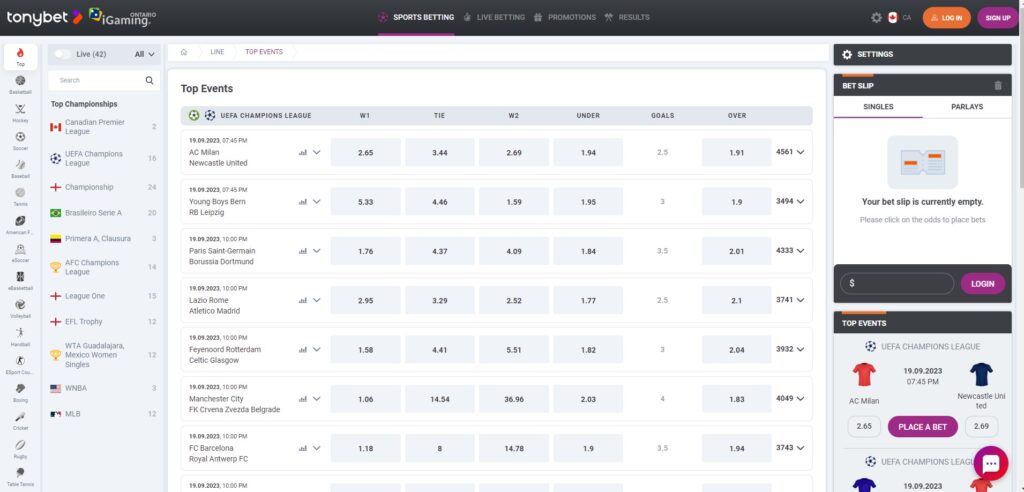Open MLB championship

click(x=104, y=414)
